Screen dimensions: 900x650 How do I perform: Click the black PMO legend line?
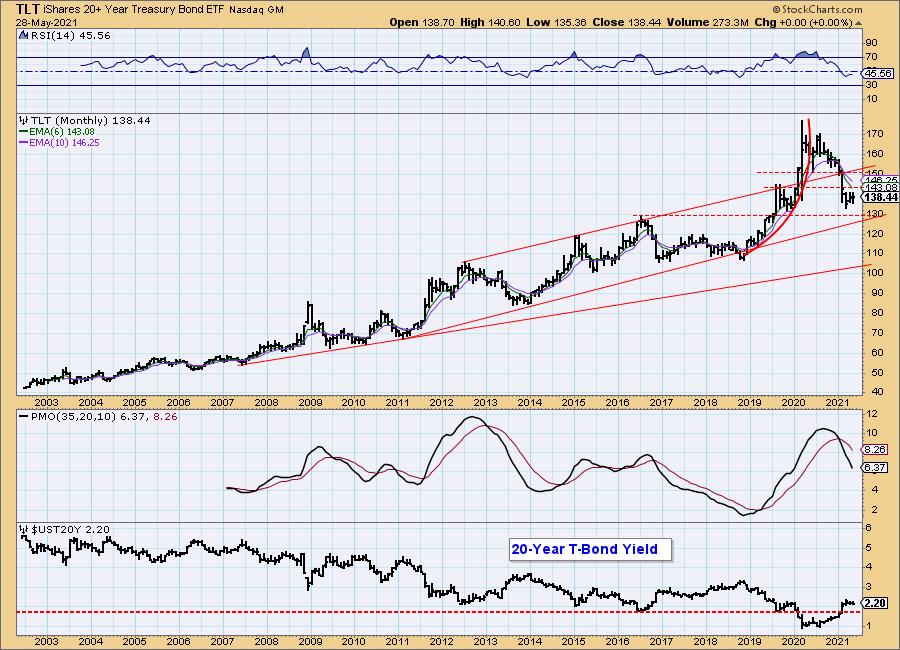click(x=24, y=416)
